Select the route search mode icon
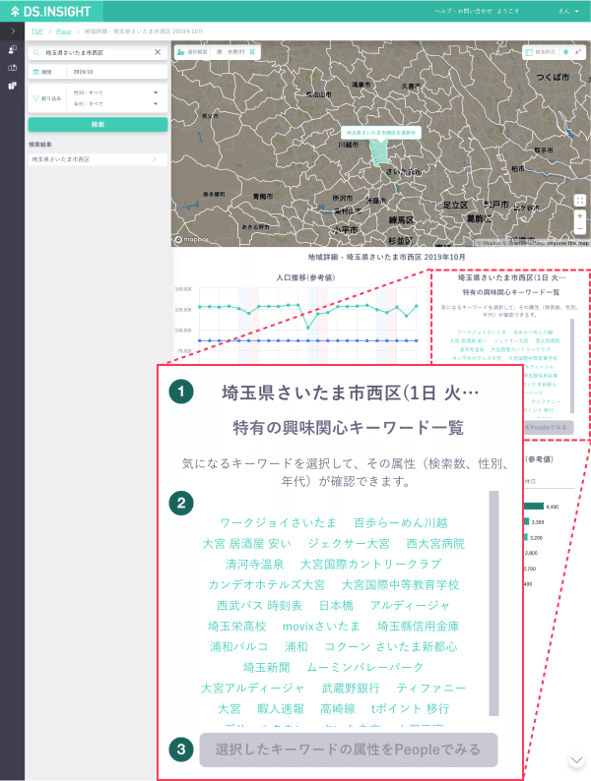Screen dimensions: 591x781 pyautogui.click(x=579, y=52)
